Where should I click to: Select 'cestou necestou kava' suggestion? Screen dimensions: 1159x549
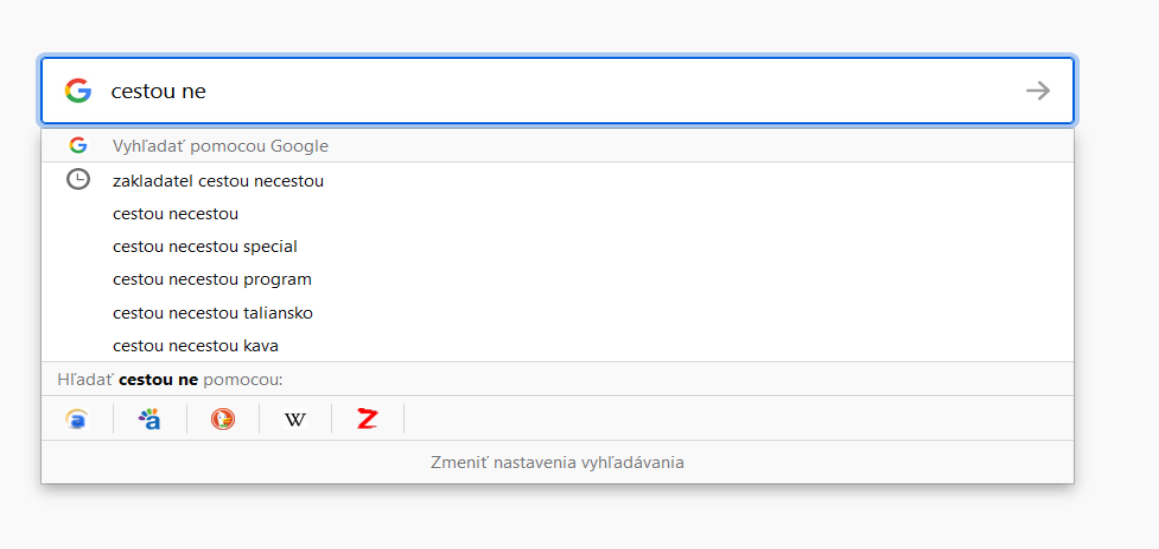click(x=557, y=345)
